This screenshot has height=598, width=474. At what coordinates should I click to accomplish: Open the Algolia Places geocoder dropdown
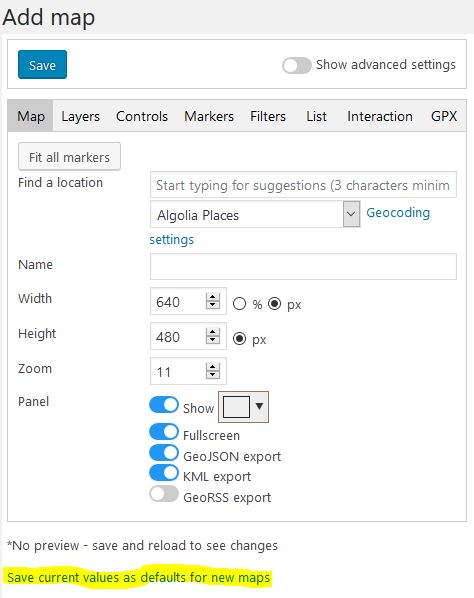coord(255,215)
